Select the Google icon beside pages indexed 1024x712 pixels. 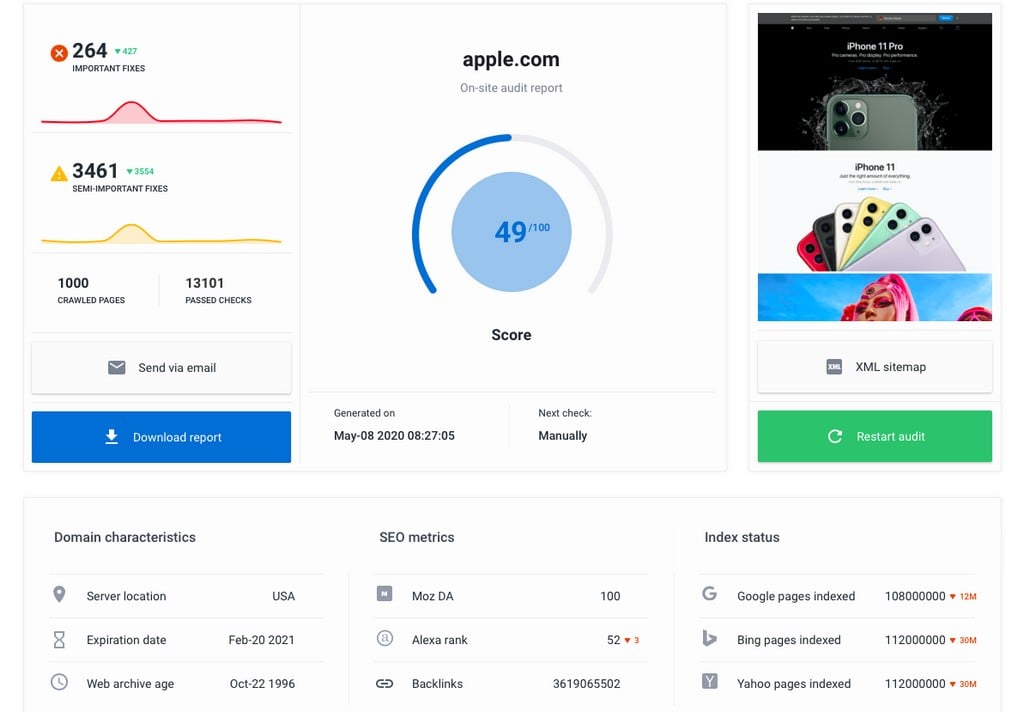click(710, 595)
